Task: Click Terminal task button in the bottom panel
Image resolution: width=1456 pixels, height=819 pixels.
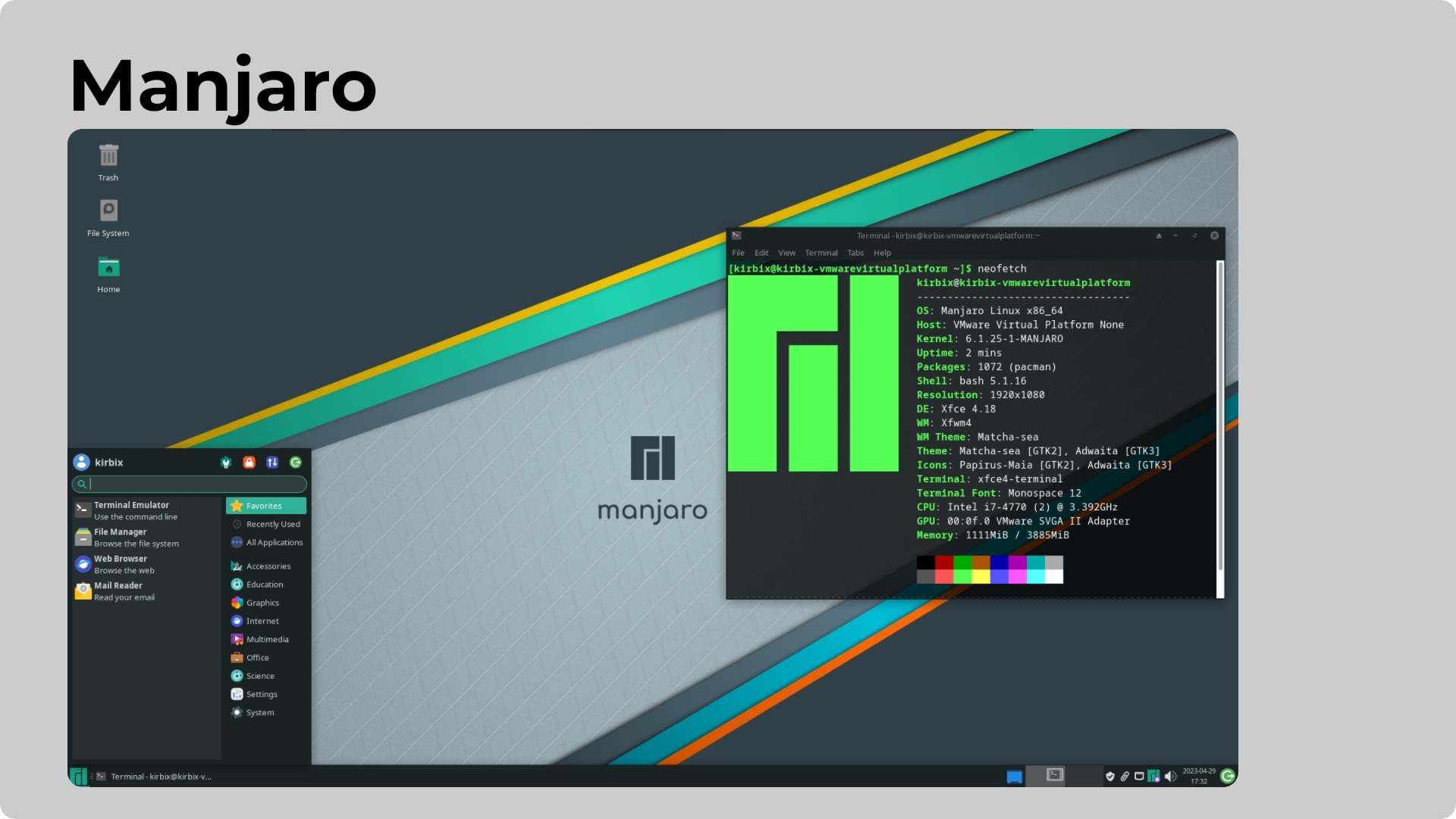Action: pyautogui.click(x=155, y=777)
